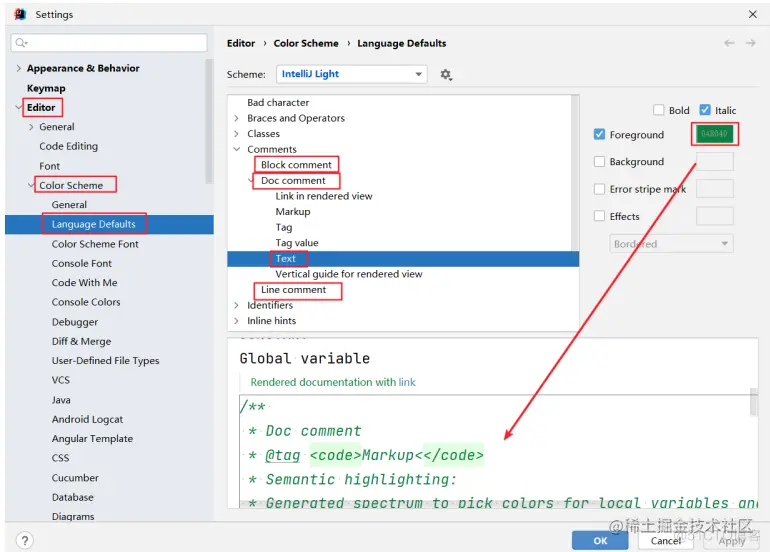Click the green Foreground color swatch
770x552 pixels.
[715, 134]
